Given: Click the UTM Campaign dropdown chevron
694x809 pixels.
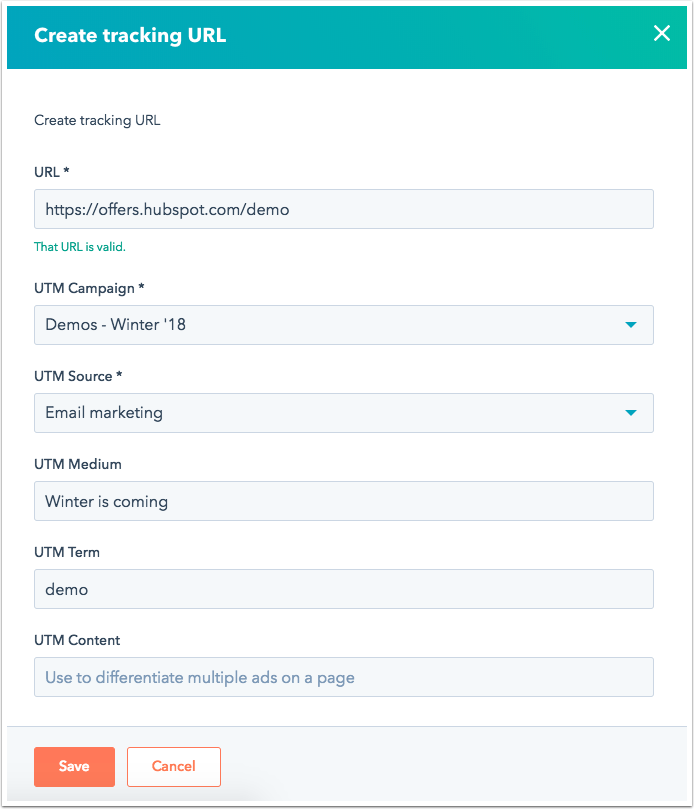Looking at the screenshot, I should coord(632,324).
